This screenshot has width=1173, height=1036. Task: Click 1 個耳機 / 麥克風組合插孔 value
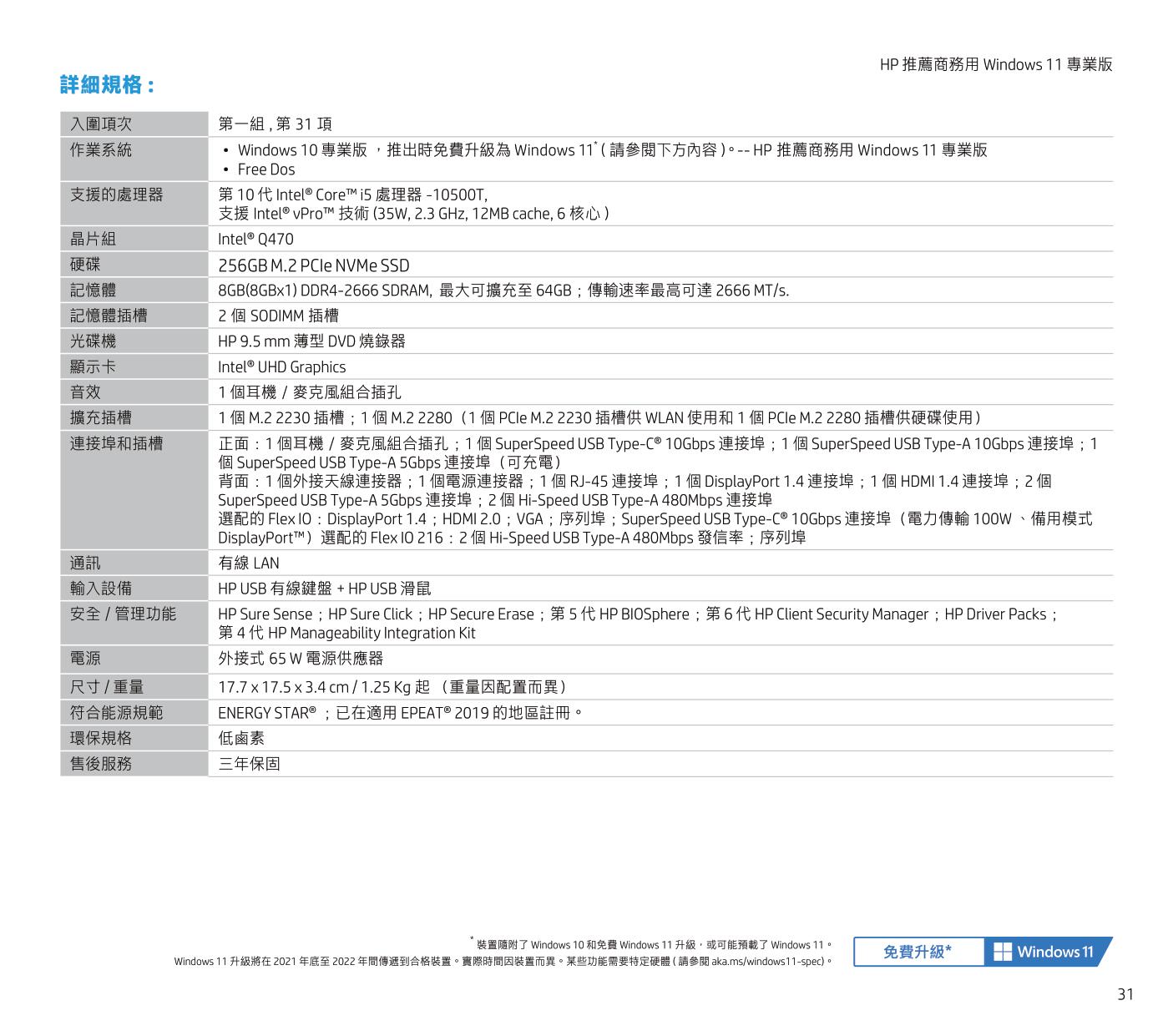coord(310,392)
